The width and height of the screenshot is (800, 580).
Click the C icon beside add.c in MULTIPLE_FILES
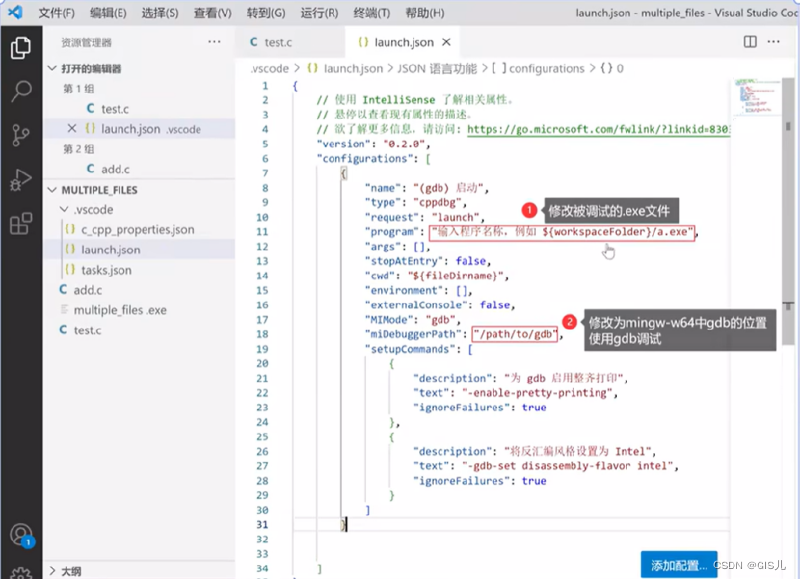63,289
